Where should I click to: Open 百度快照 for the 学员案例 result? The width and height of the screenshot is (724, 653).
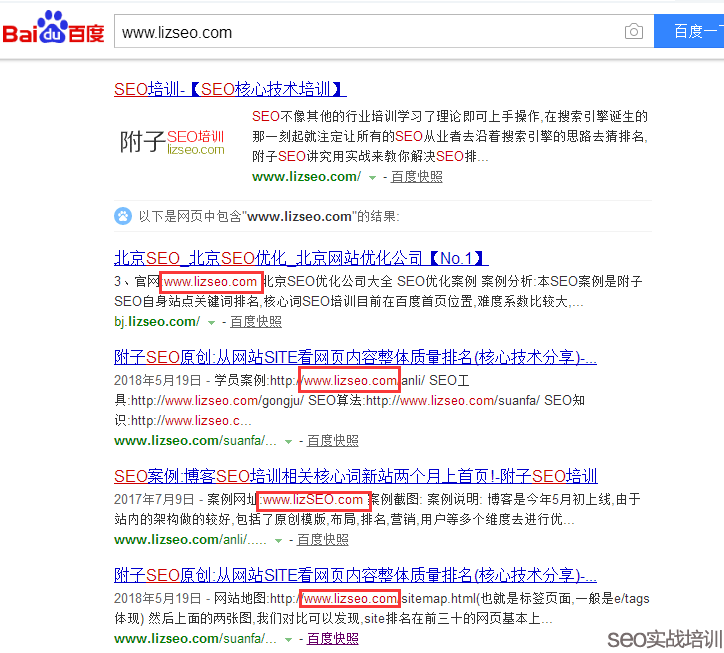(332, 441)
